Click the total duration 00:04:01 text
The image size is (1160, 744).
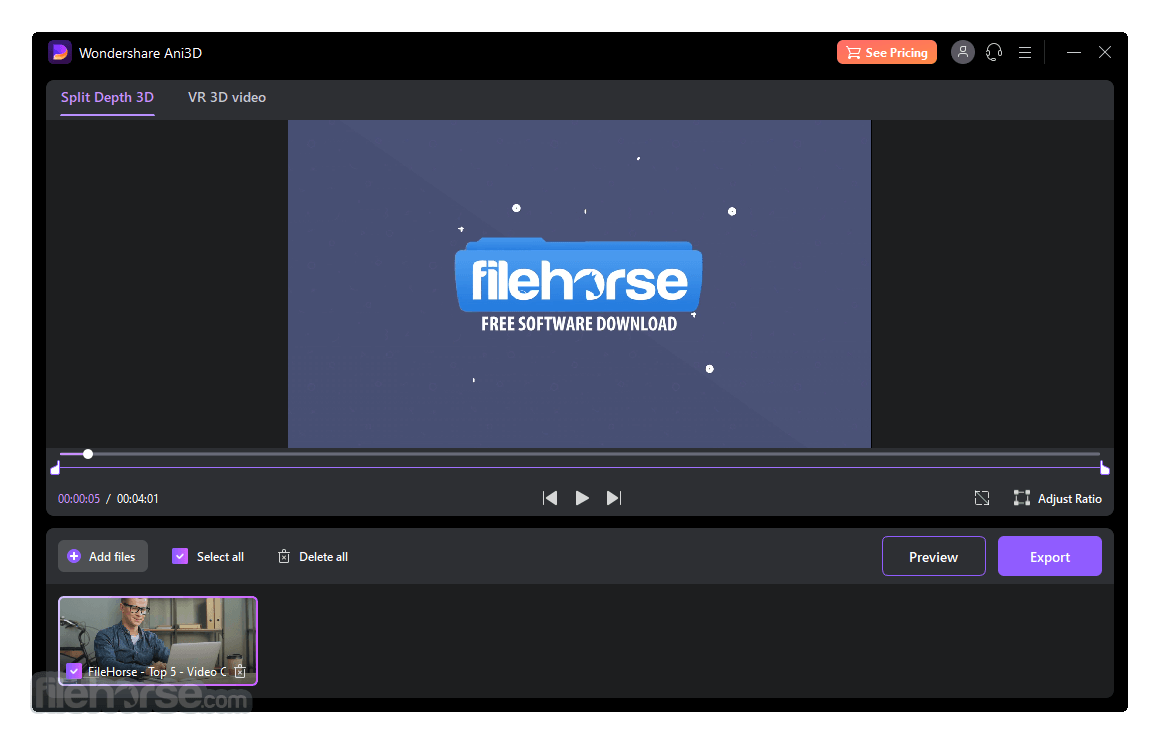tap(138, 499)
